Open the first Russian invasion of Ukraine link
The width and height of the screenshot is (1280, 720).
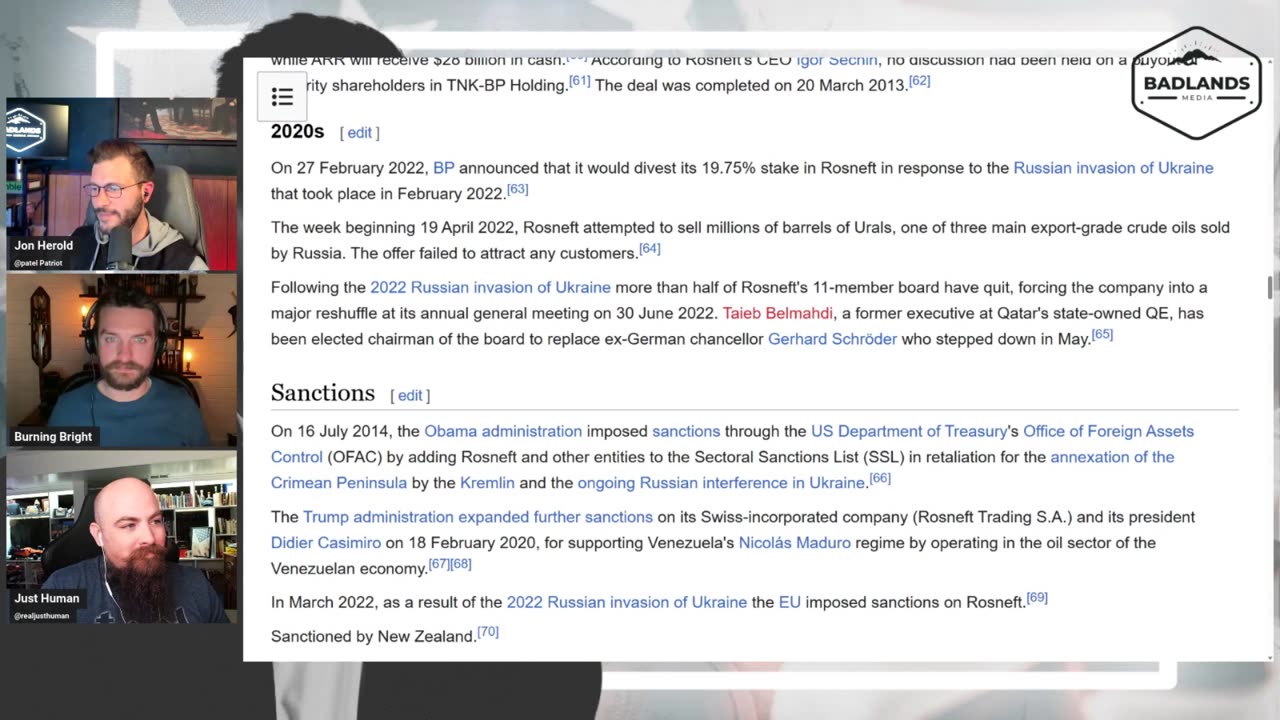[x=1113, y=168]
